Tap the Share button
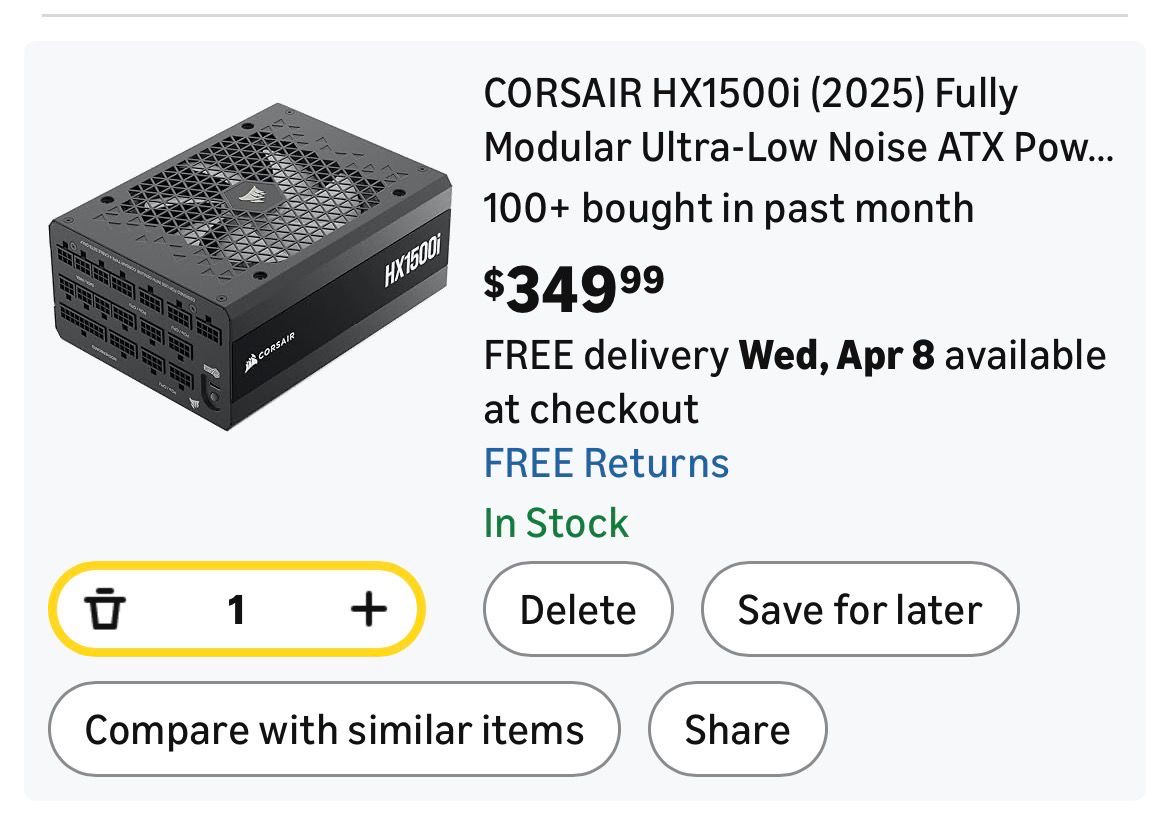The width and height of the screenshot is (1170, 838). click(x=737, y=730)
